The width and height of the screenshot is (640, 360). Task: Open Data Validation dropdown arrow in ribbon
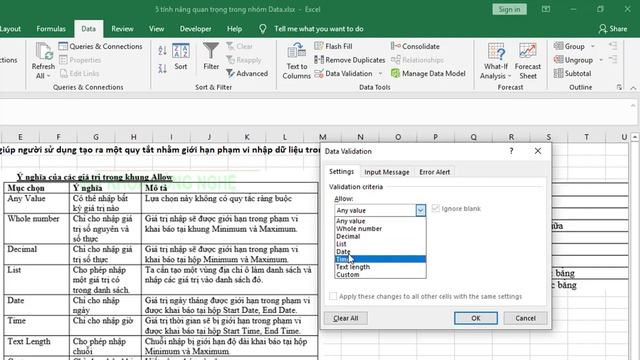pos(380,73)
